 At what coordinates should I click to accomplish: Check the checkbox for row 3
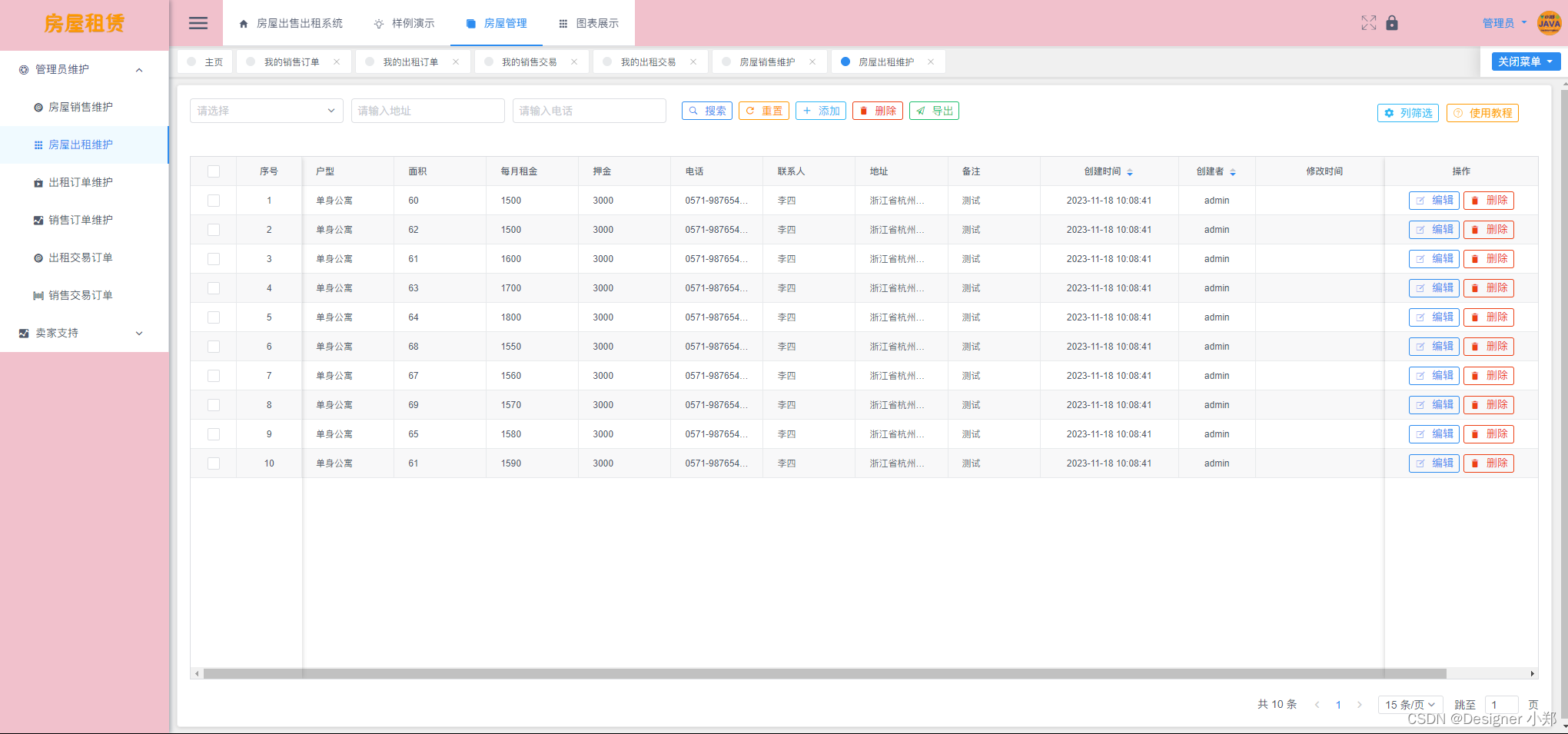[x=214, y=259]
